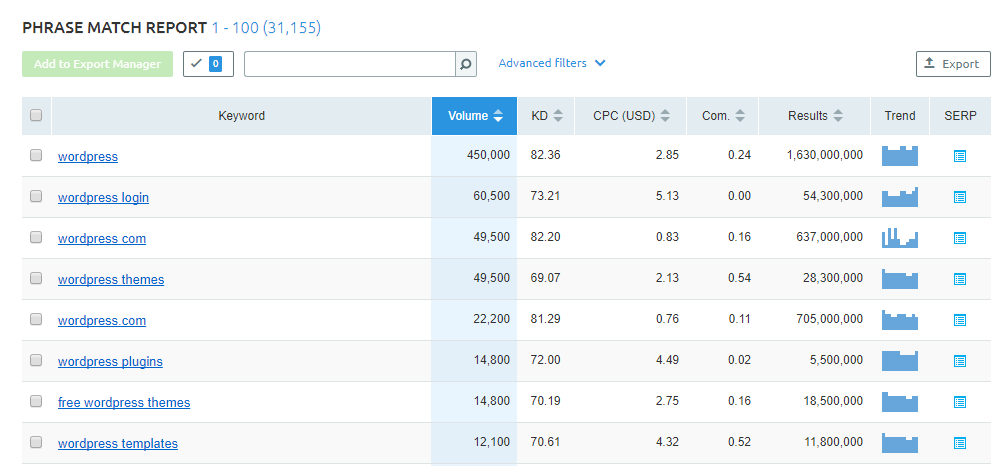Select the 5.13 CPC value
The height and width of the screenshot is (466, 994).
click(x=667, y=196)
